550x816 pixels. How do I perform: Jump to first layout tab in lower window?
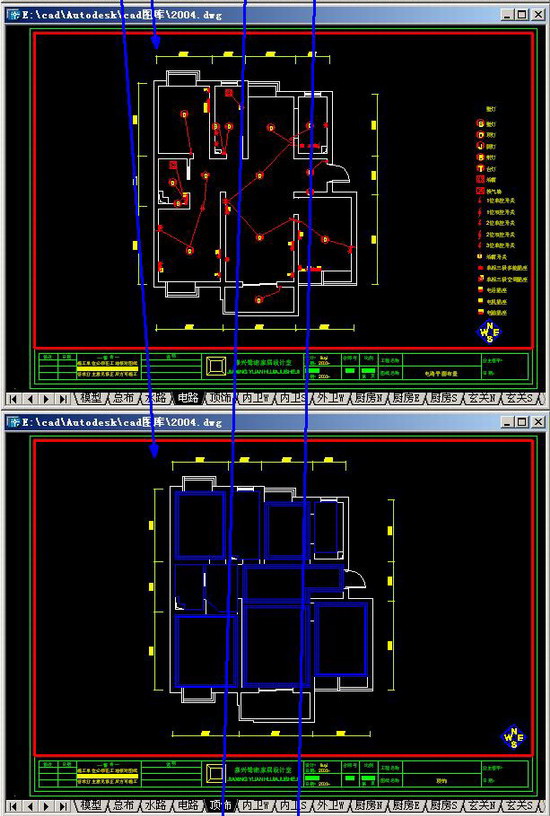[13, 806]
